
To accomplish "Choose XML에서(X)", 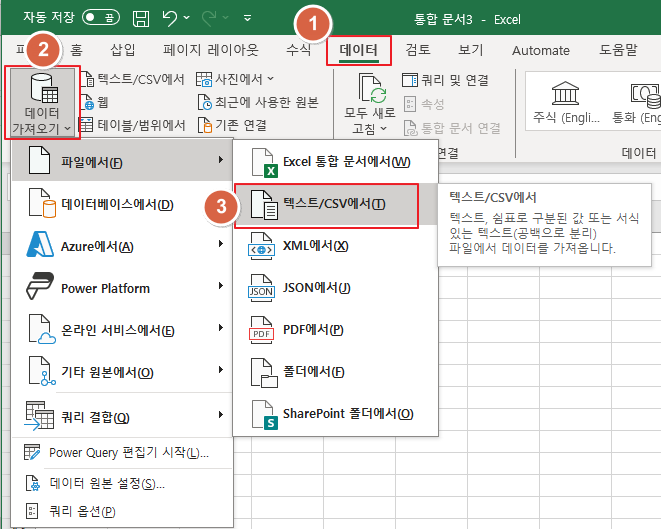I will coord(336,245).
